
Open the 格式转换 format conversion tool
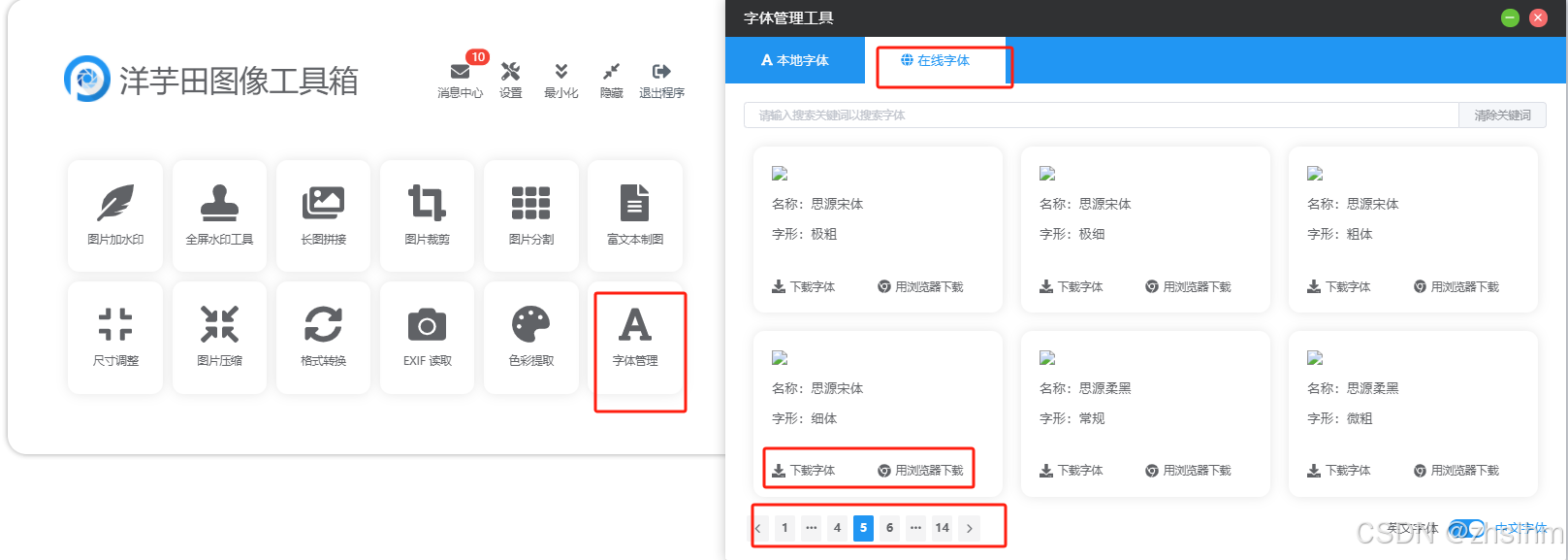click(x=323, y=337)
